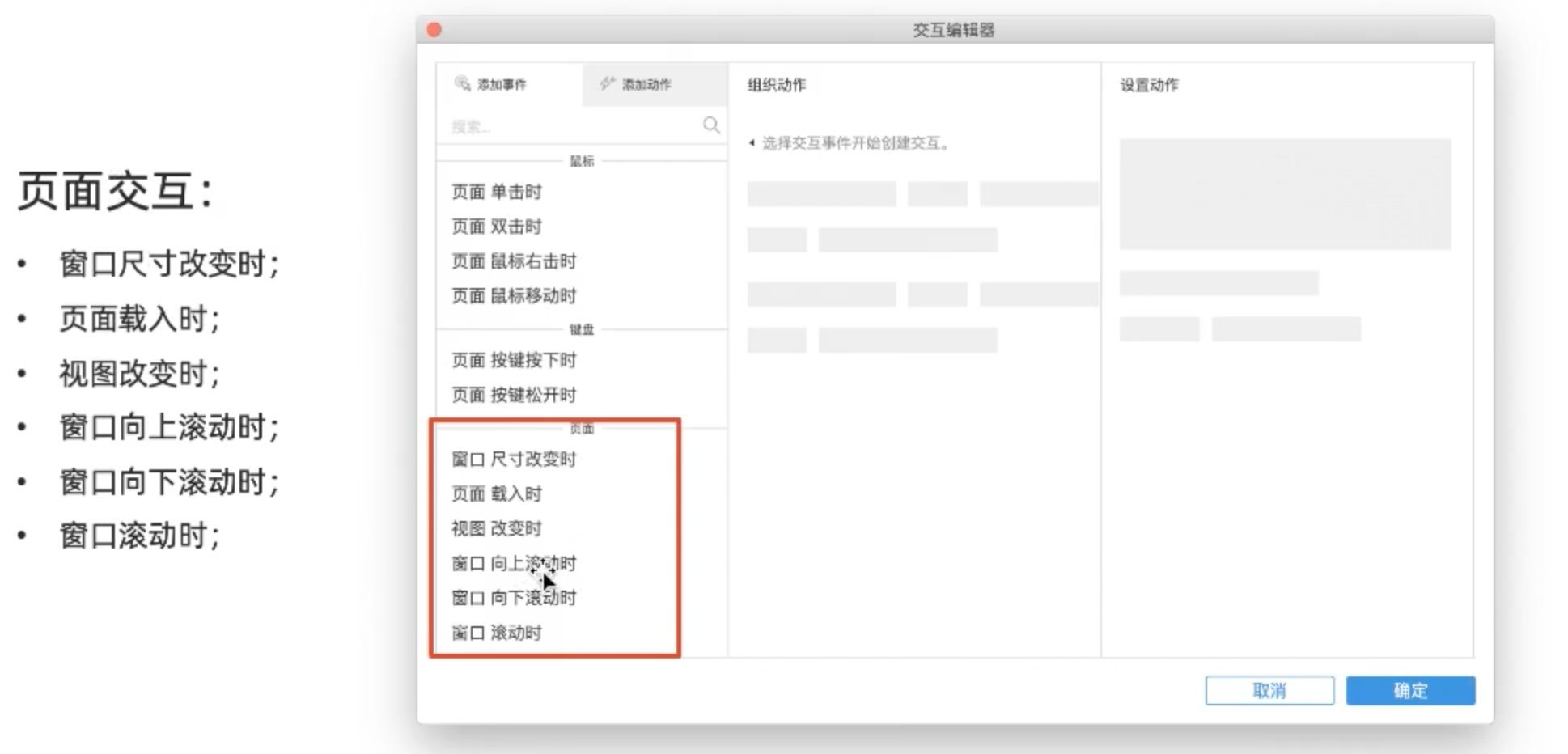Image resolution: width=1568 pixels, height=754 pixels.
Task: Select the 页面 单击时 event
Action: tap(497, 193)
